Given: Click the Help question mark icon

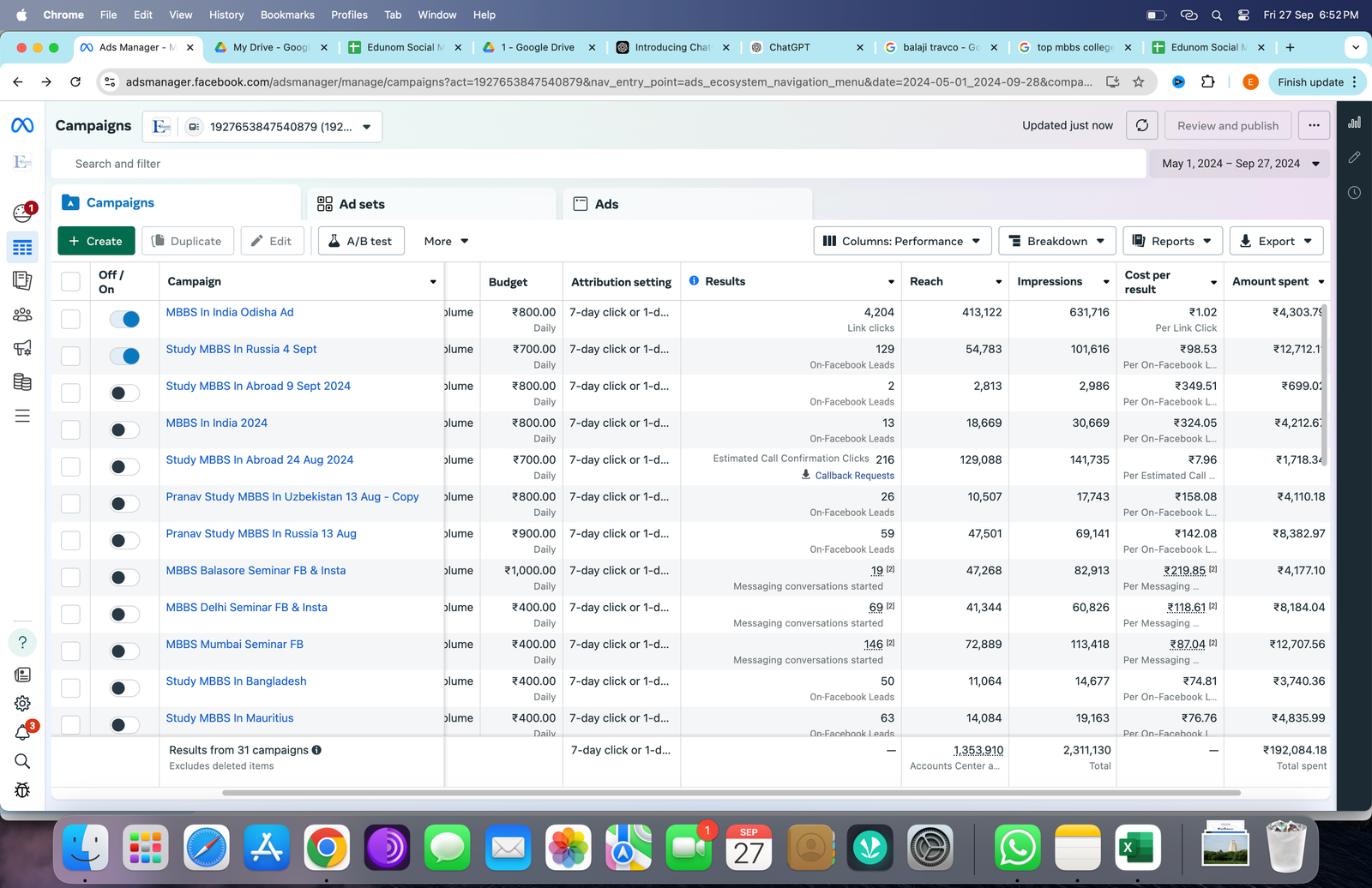Looking at the screenshot, I should click(22, 642).
